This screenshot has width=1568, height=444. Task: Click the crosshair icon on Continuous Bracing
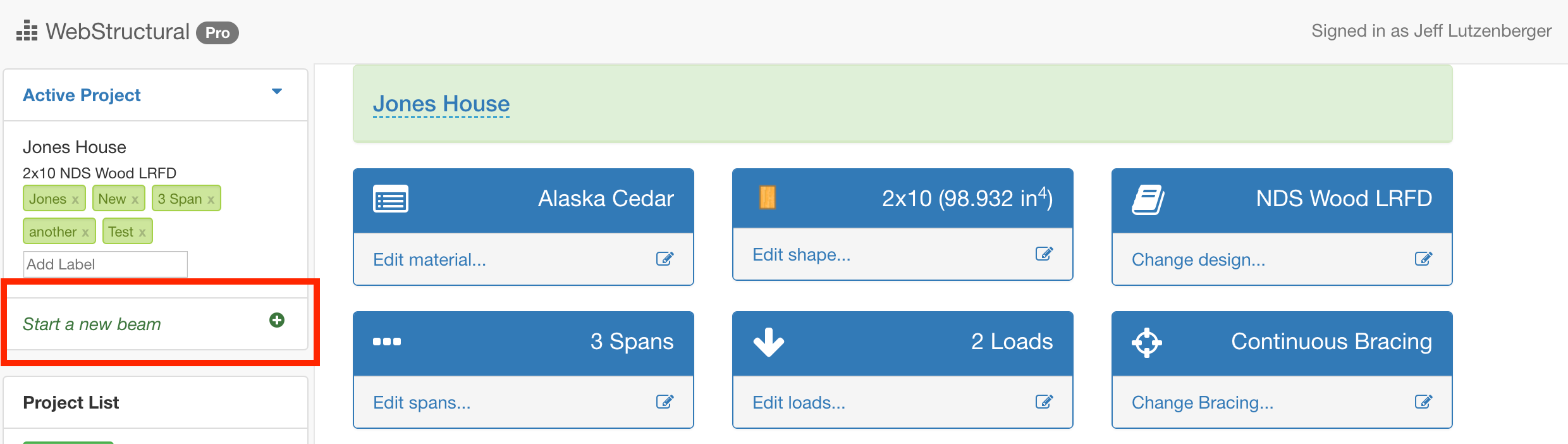[1146, 343]
